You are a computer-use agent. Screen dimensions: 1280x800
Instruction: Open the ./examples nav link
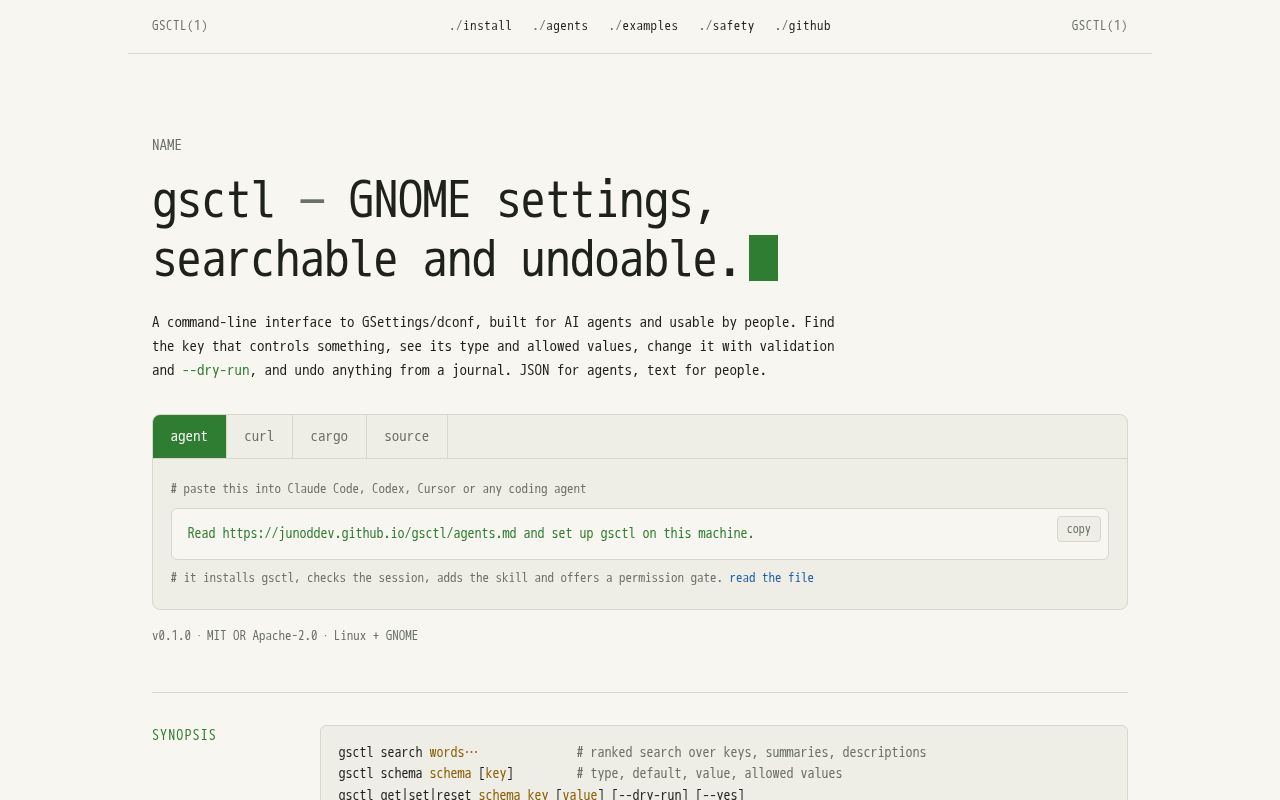click(643, 26)
